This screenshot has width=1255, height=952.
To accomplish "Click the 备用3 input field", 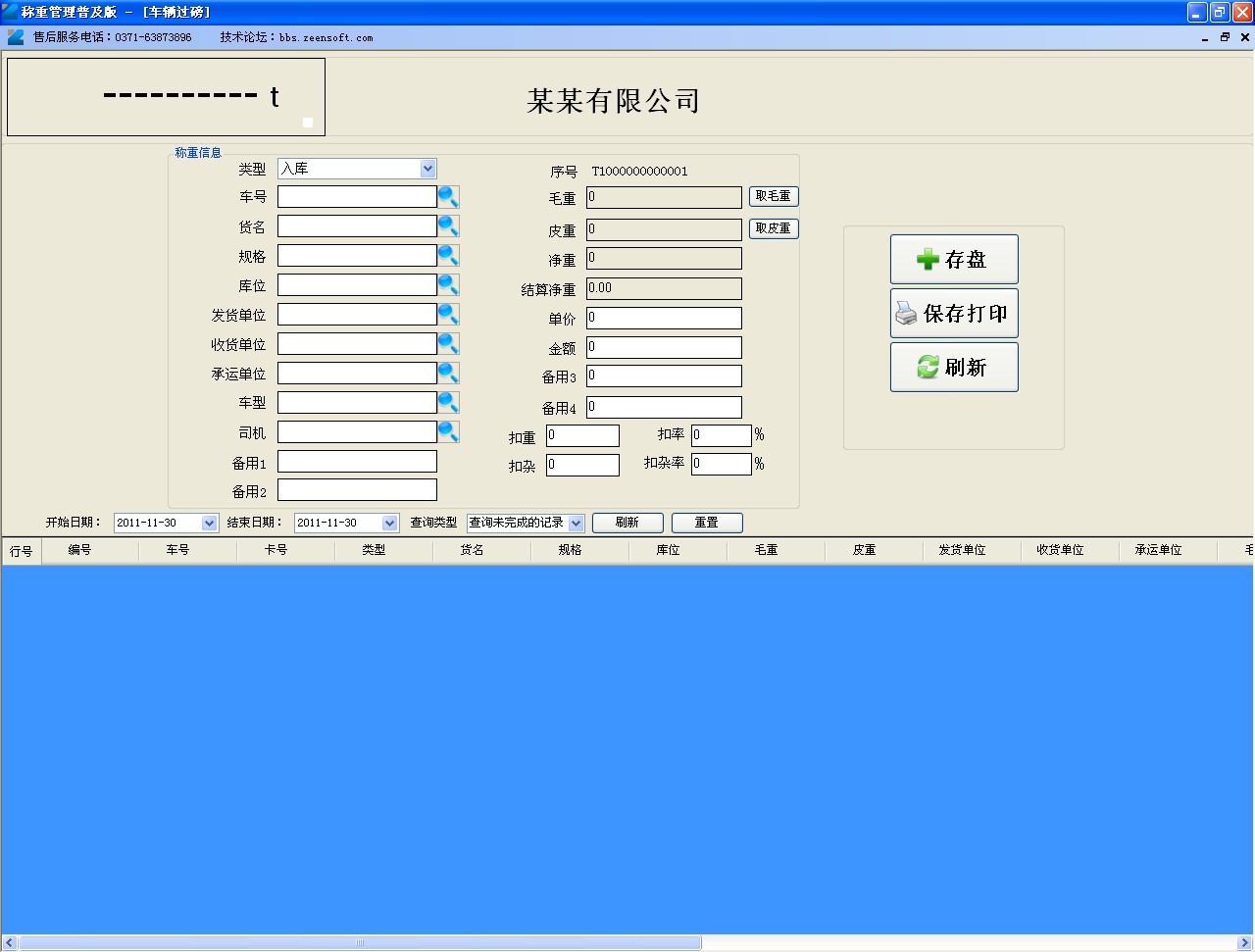I will pos(664,376).
